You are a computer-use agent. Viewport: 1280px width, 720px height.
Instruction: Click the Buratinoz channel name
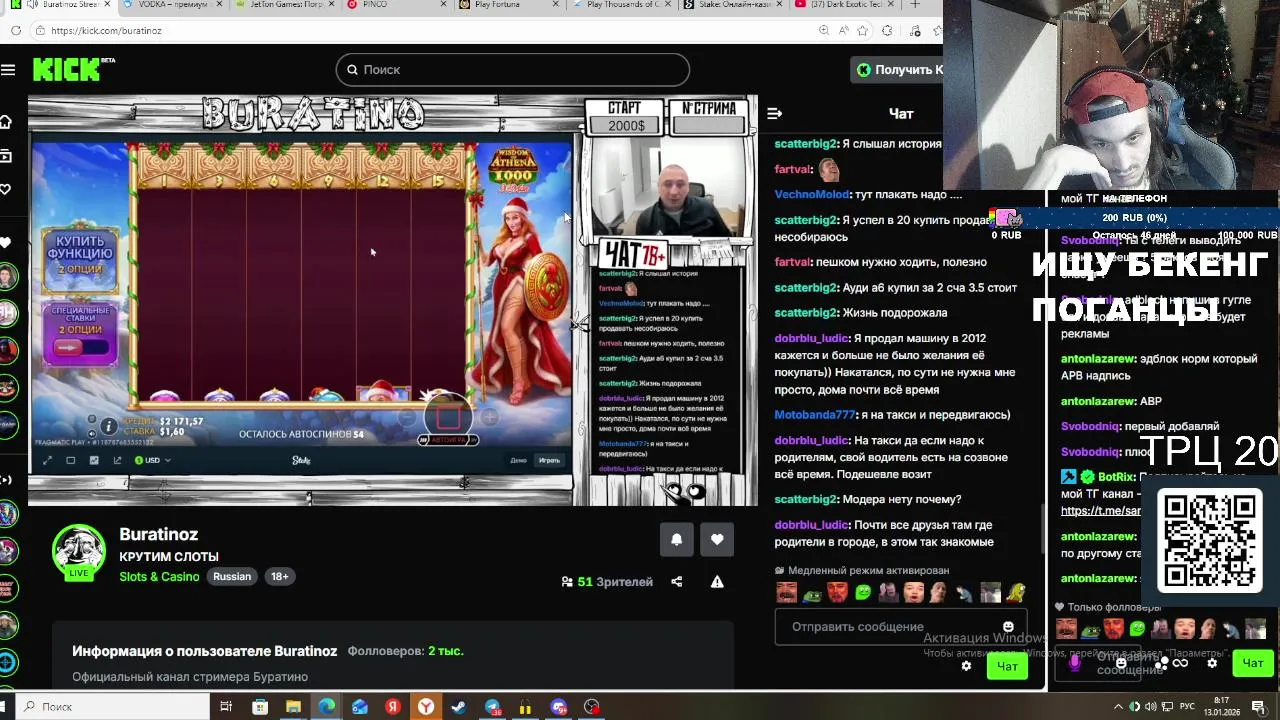click(x=159, y=534)
